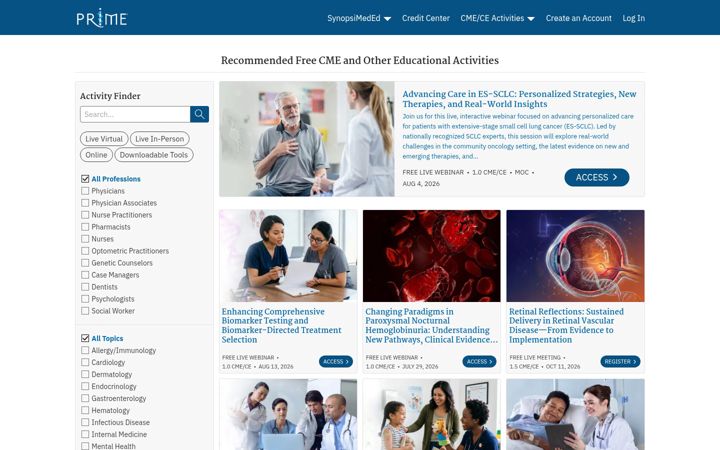Viewport: 720px width, 450px height.
Task: Check the Internal Medicine topic
Action: pos(85,434)
